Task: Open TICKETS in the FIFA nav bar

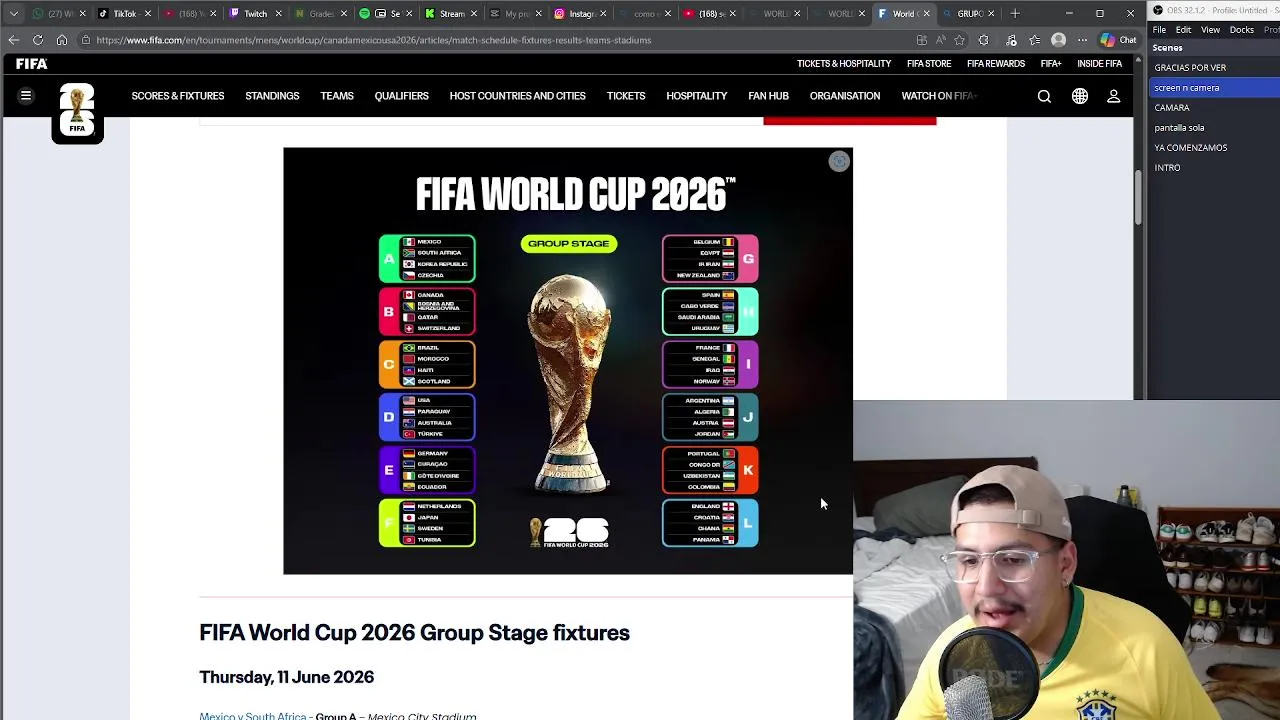Action: click(x=626, y=96)
